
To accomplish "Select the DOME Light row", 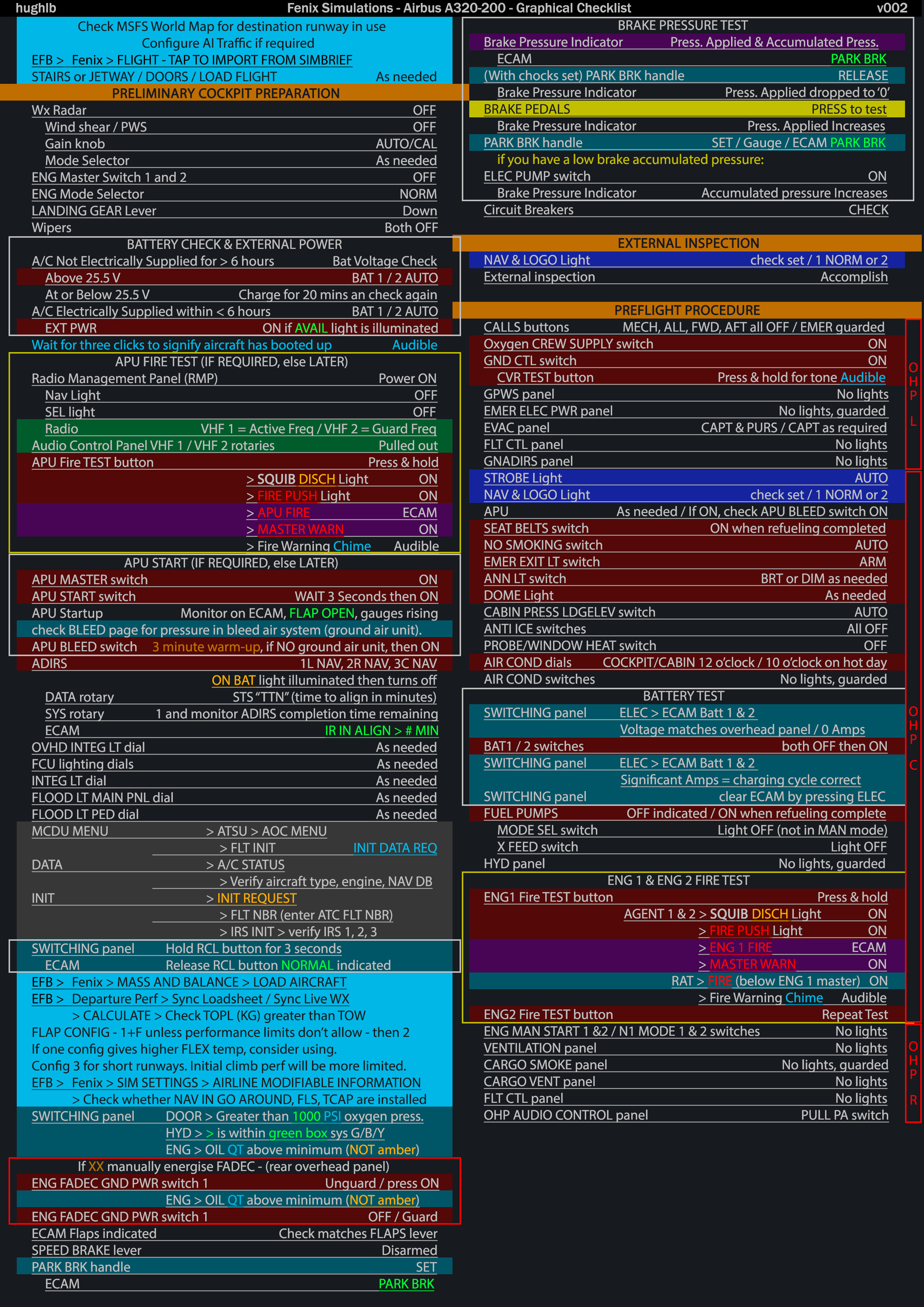I will tap(687, 595).
